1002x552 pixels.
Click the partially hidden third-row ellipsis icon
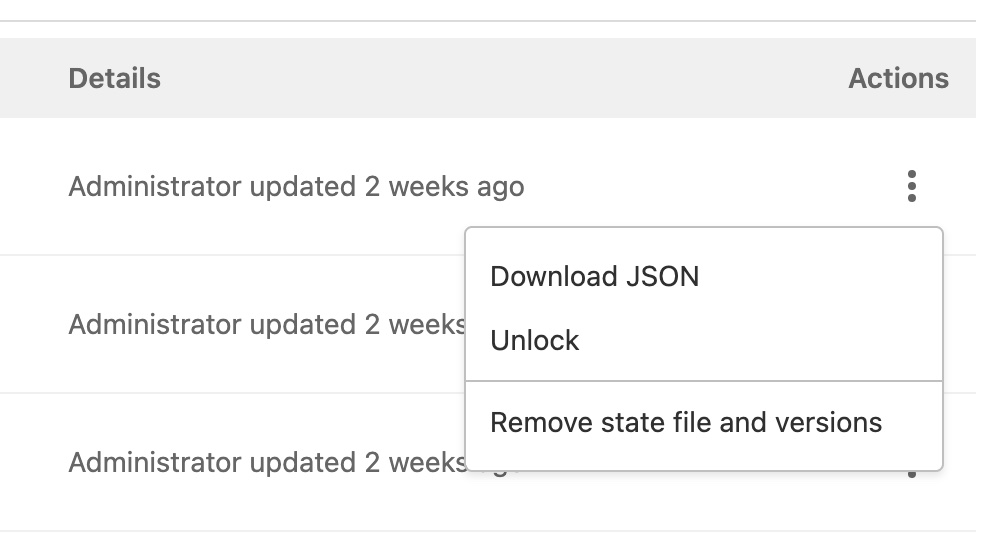[911, 473]
